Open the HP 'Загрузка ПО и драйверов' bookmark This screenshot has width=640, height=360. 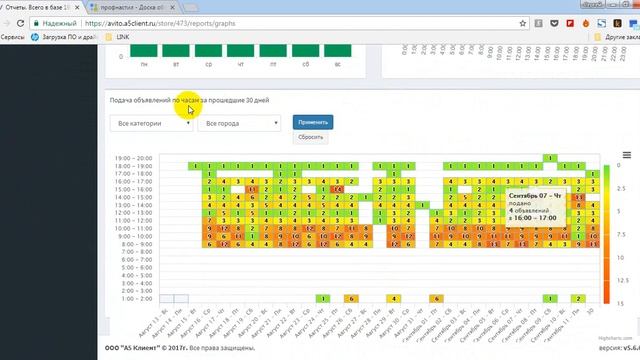point(64,37)
